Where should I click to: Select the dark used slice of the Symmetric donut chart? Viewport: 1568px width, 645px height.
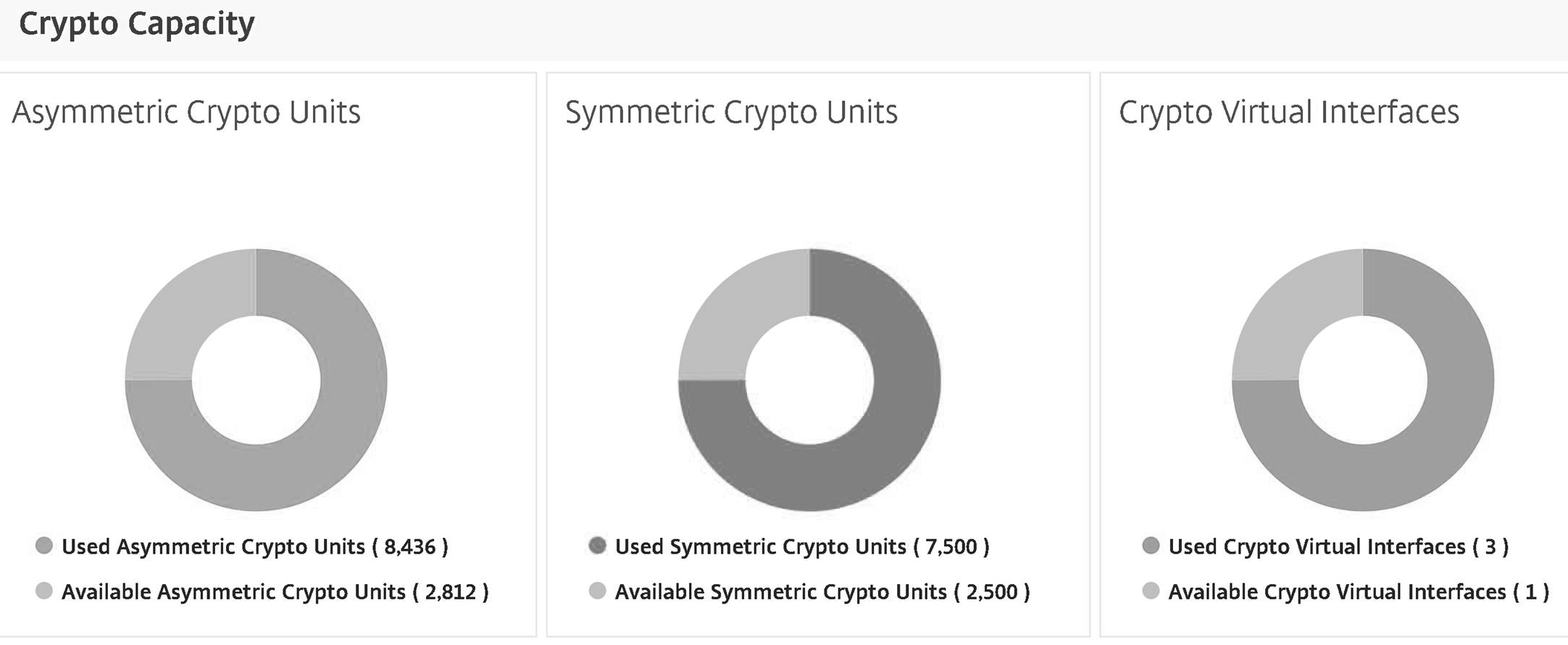click(x=873, y=442)
